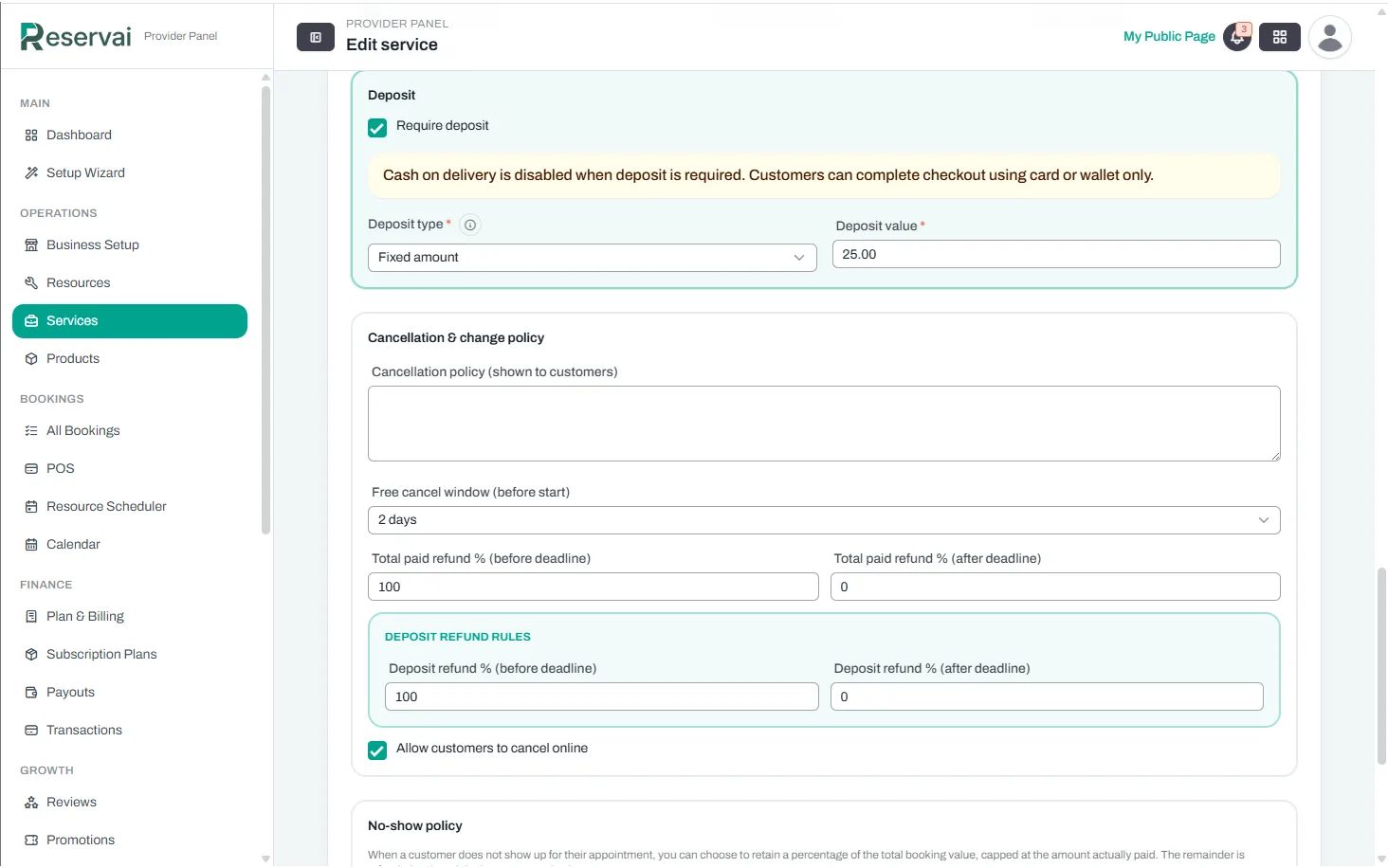Click Total paid refund before deadline field
Viewport: 1388px width, 868px height.
click(x=593, y=587)
